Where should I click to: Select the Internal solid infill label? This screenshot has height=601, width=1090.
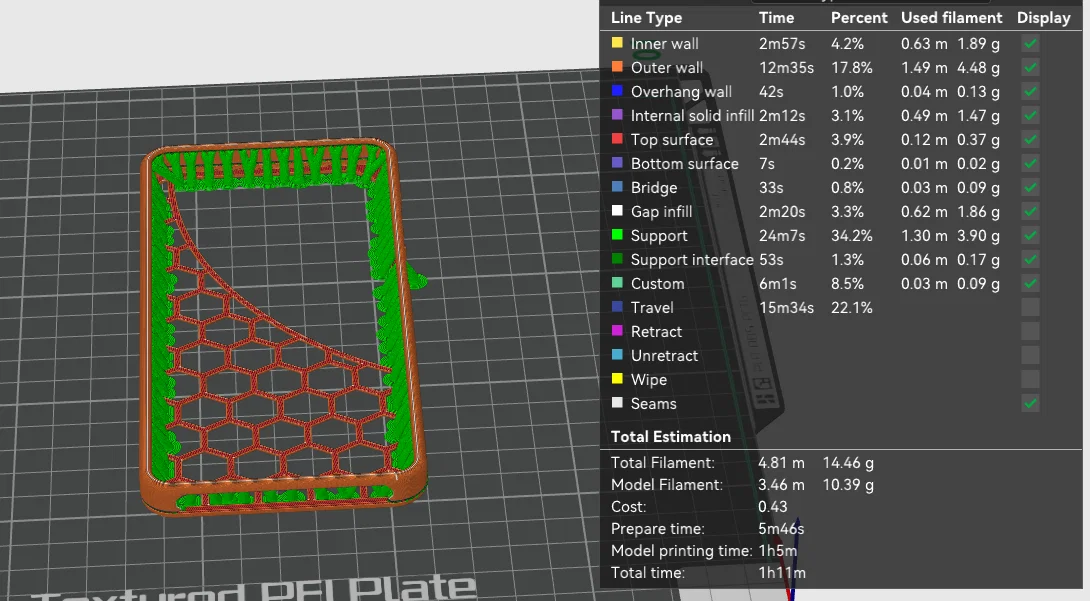(x=692, y=115)
